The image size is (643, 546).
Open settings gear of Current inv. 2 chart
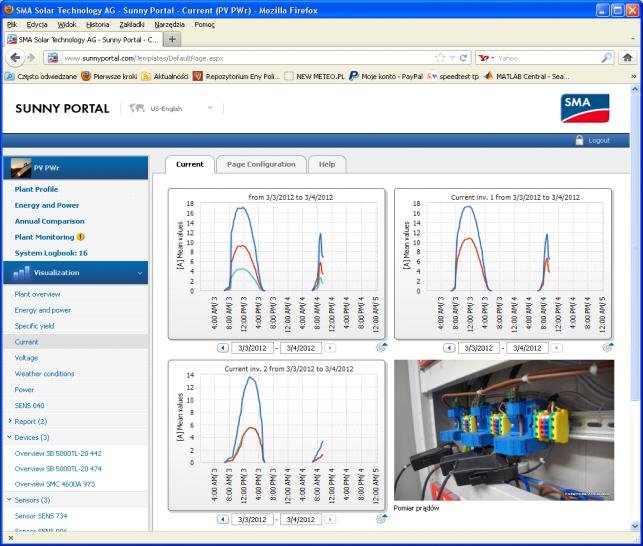point(381,519)
